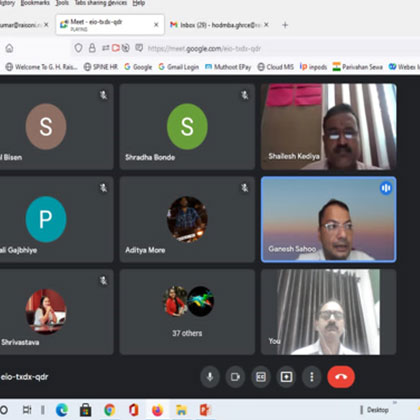Select Ganesh Sahoo speaking video tile
The height and width of the screenshot is (420, 420).
329,219
